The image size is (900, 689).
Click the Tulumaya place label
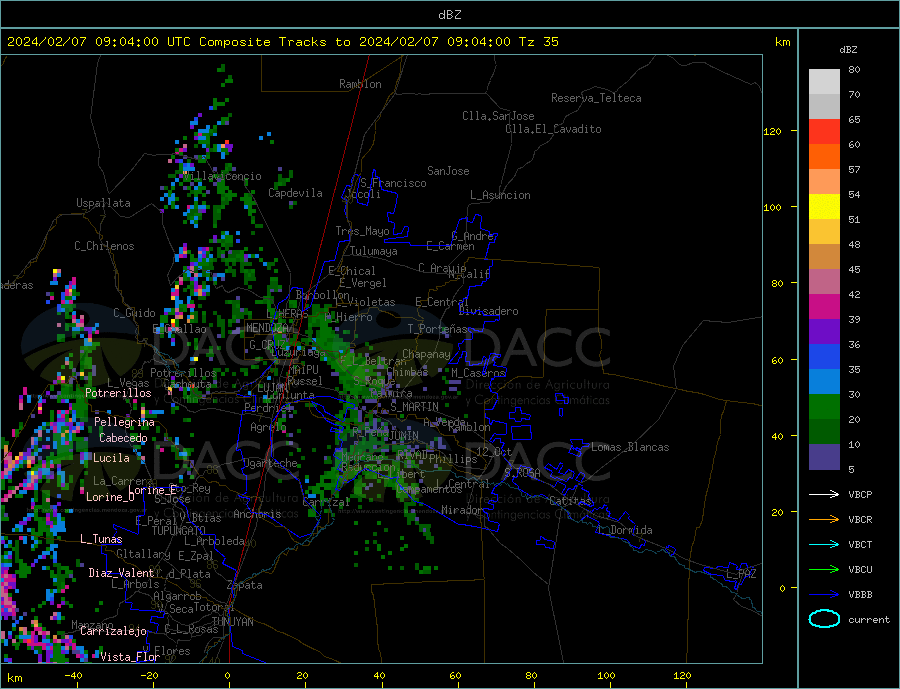pyautogui.click(x=374, y=251)
